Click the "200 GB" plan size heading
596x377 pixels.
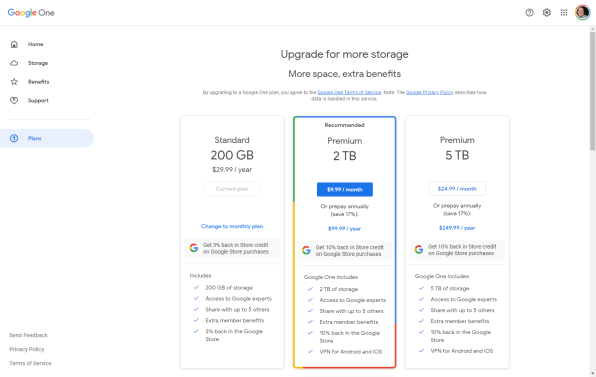point(232,155)
